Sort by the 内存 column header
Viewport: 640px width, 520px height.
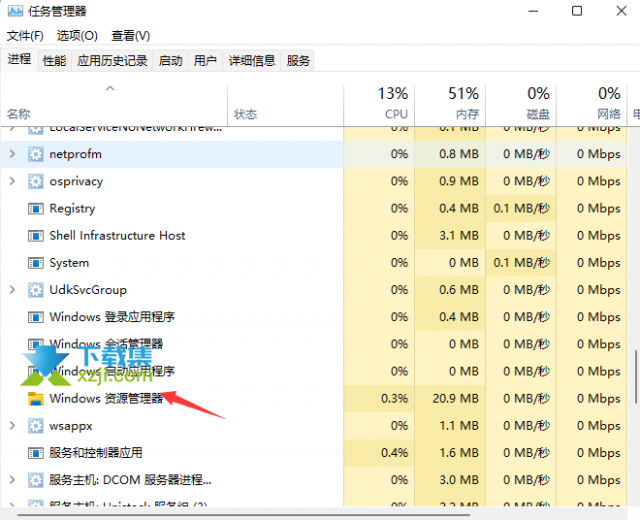450,105
